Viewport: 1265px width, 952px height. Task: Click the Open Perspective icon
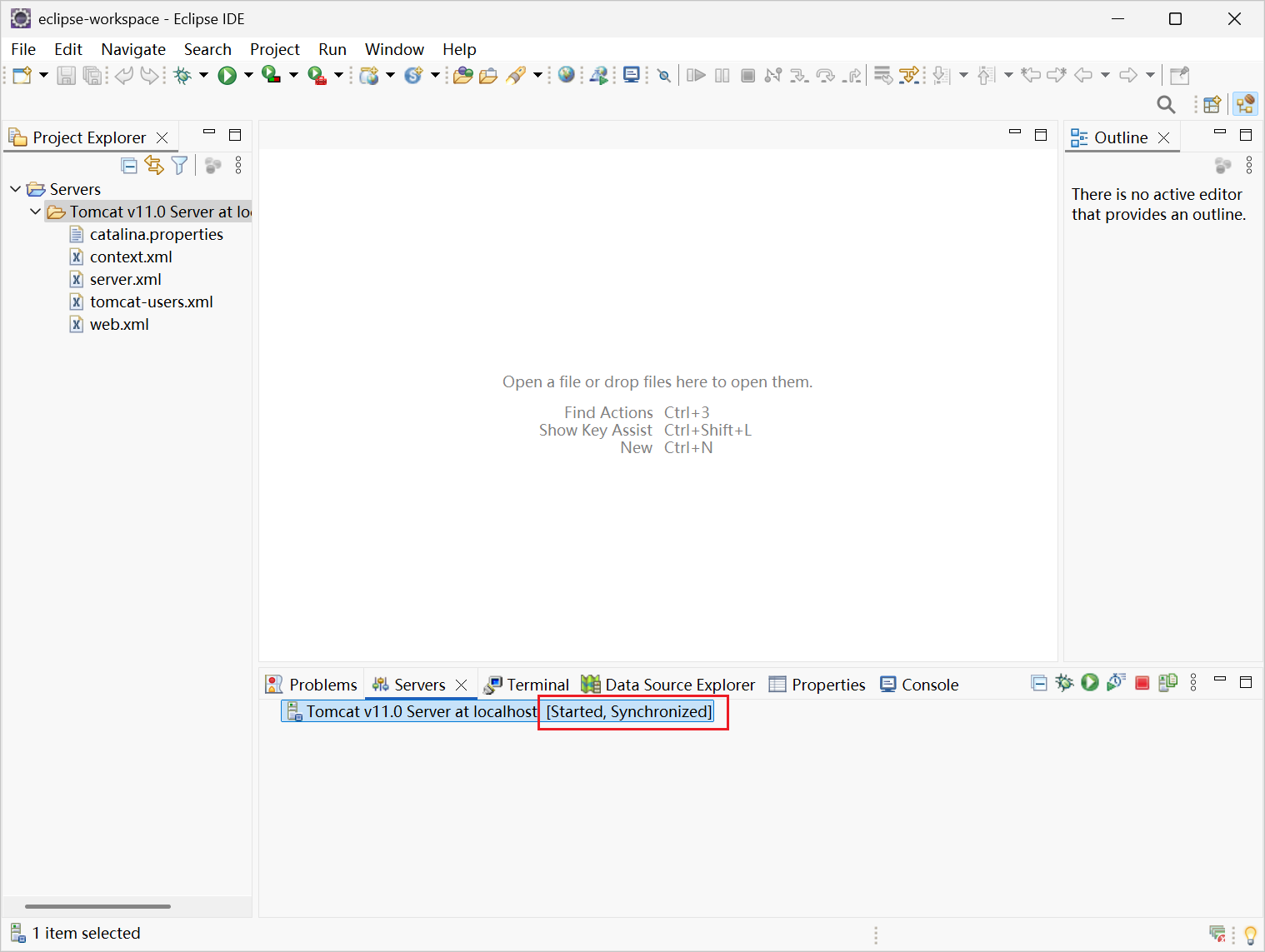point(1212,104)
